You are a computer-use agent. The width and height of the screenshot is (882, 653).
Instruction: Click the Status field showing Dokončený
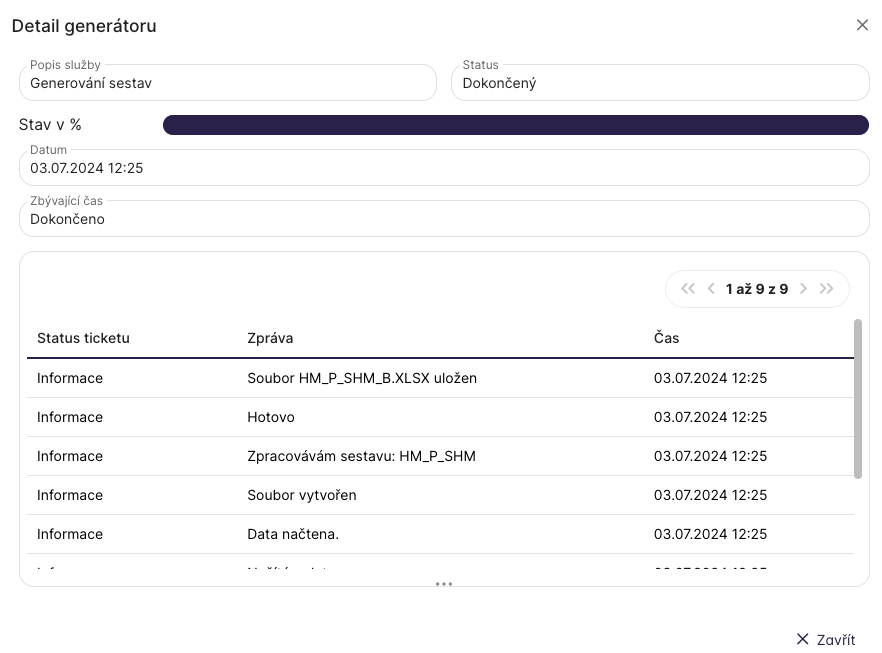click(660, 84)
